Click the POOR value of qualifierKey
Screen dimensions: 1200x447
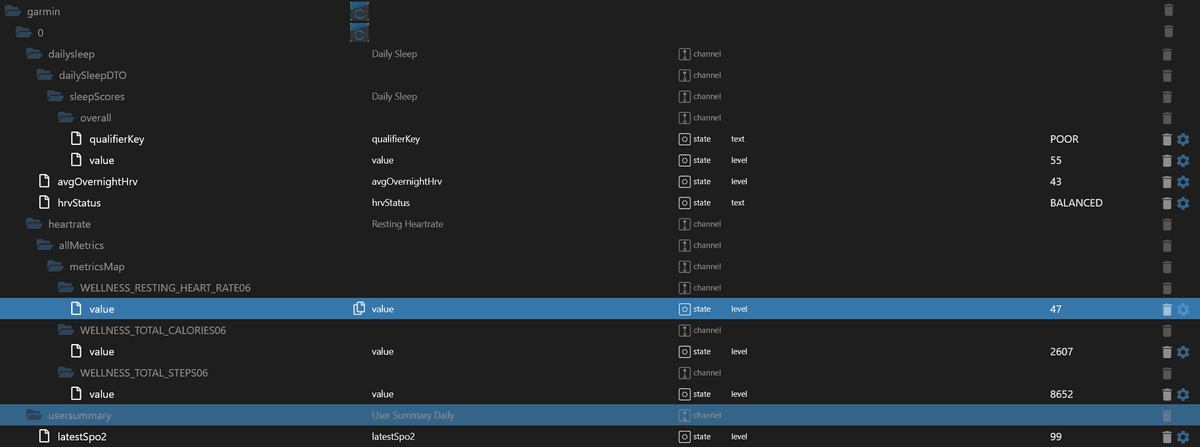click(x=1064, y=139)
